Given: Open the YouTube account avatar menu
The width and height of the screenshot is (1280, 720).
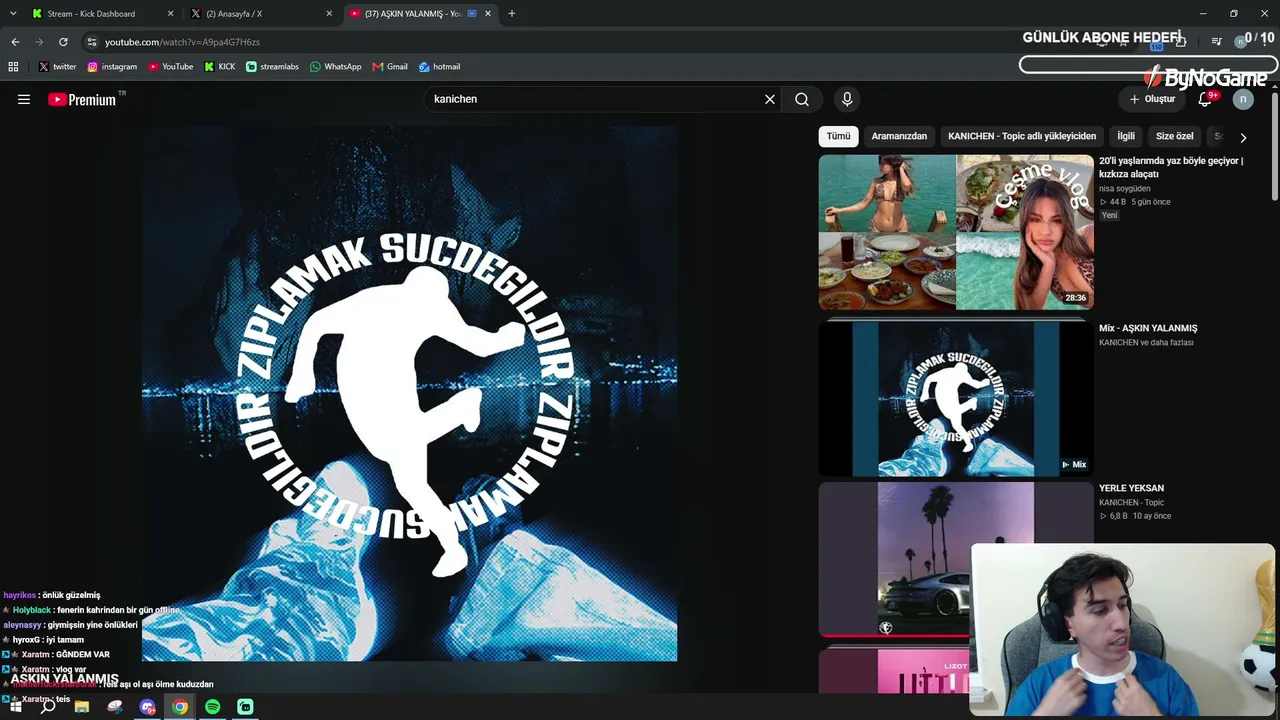Looking at the screenshot, I should click(1243, 99).
